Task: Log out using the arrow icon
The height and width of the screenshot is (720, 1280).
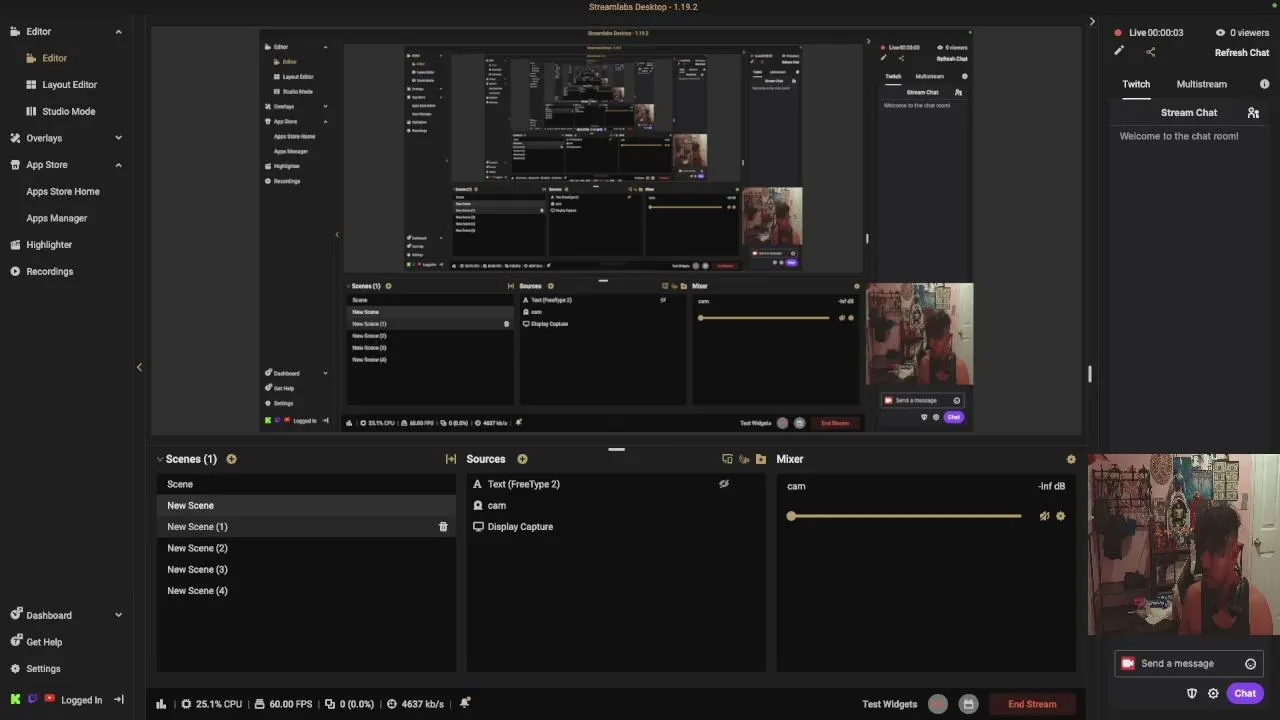Action: (118, 700)
